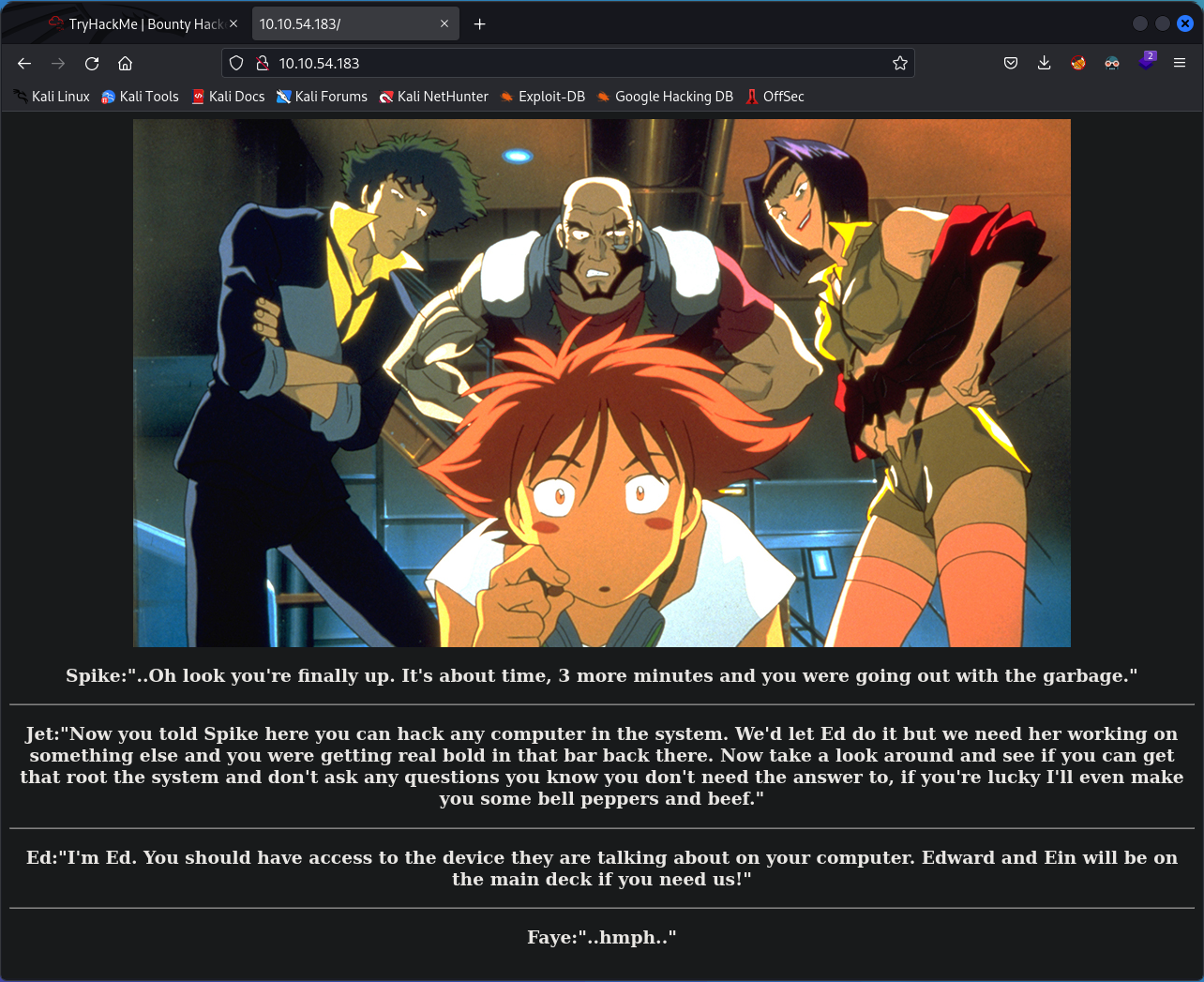Open the Firefox hamburger application menu

(x=1180, y=63)
